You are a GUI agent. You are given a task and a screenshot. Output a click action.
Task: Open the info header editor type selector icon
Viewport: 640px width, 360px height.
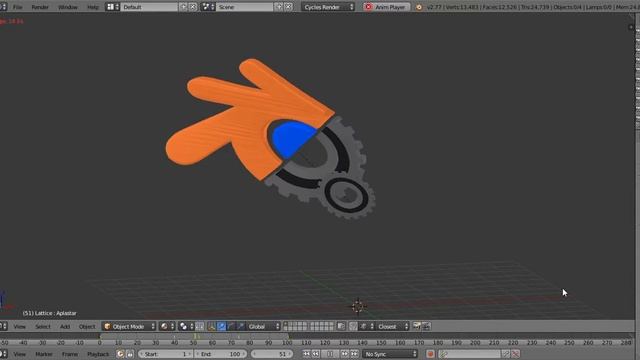click(x=3, y=7)
